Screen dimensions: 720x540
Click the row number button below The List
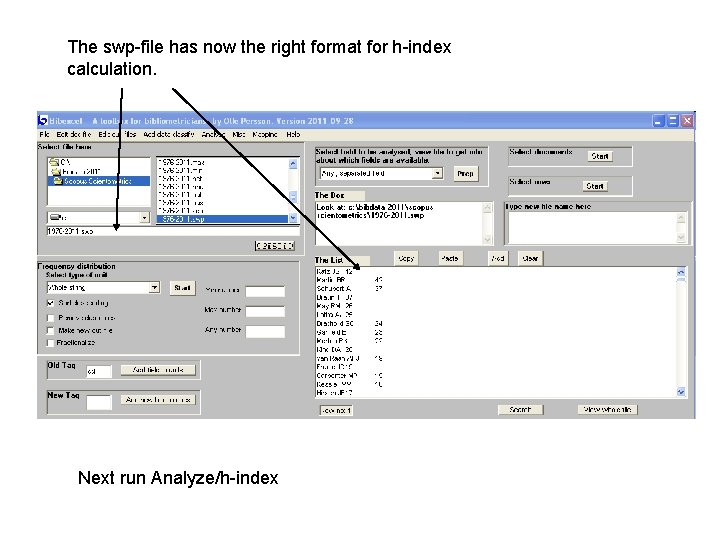(x=336, y=410)
